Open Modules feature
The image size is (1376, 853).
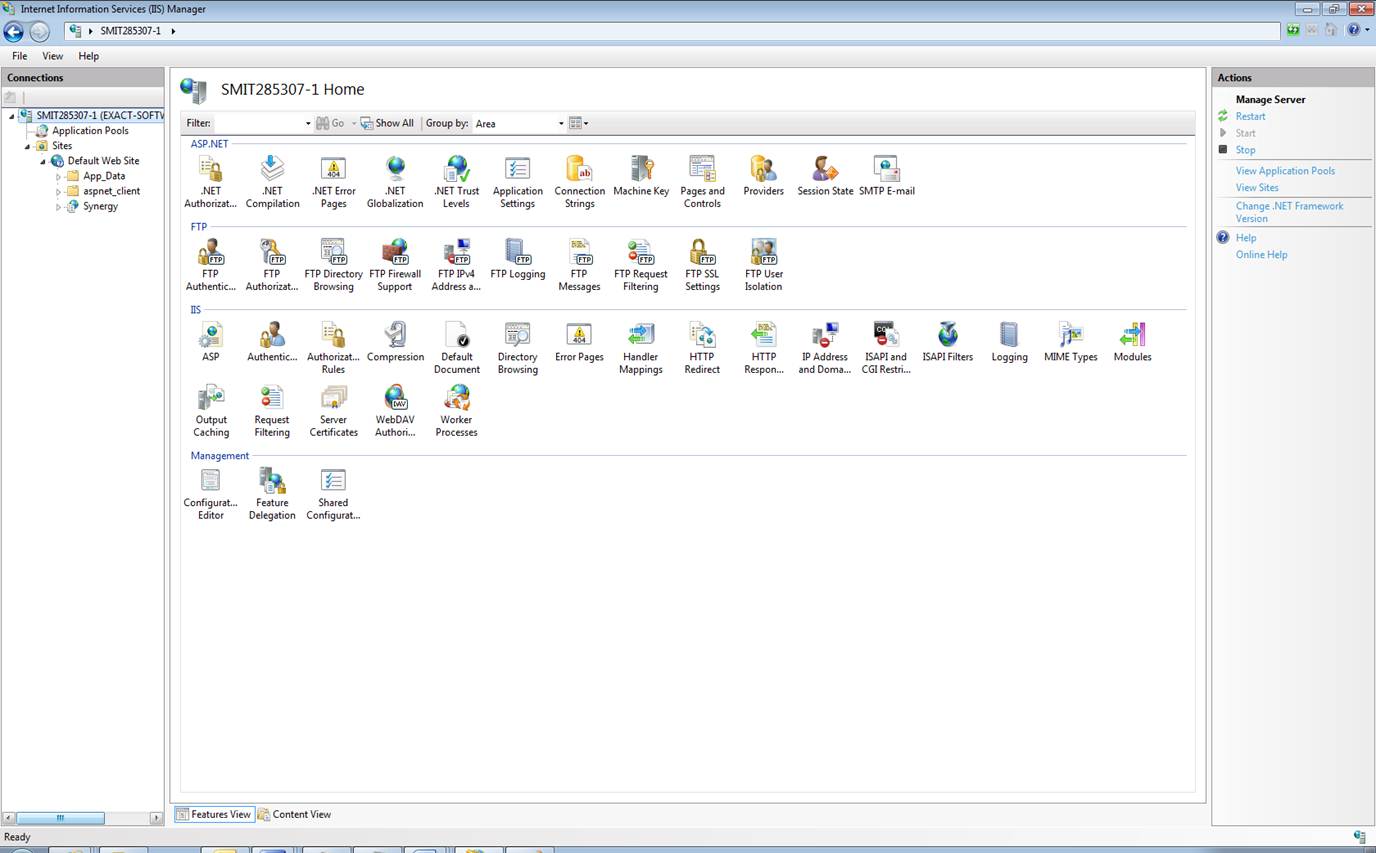pos(1132,342)
